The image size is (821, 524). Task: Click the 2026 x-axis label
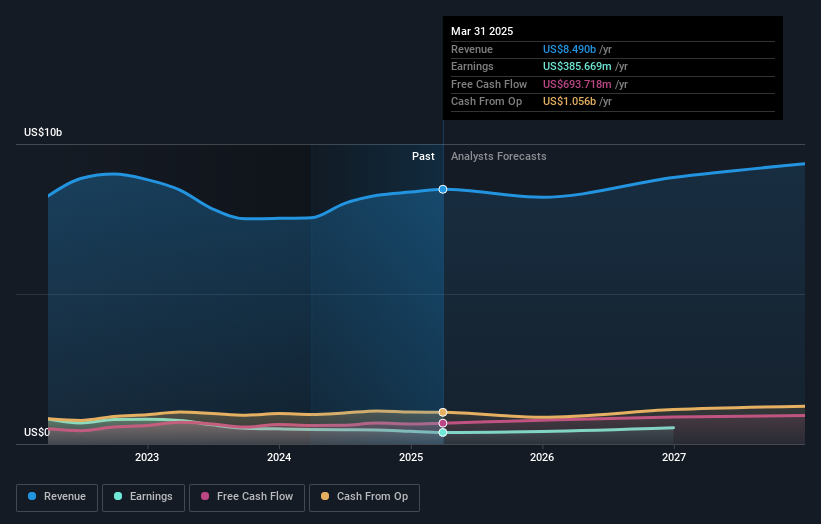(x=542, y=457)
